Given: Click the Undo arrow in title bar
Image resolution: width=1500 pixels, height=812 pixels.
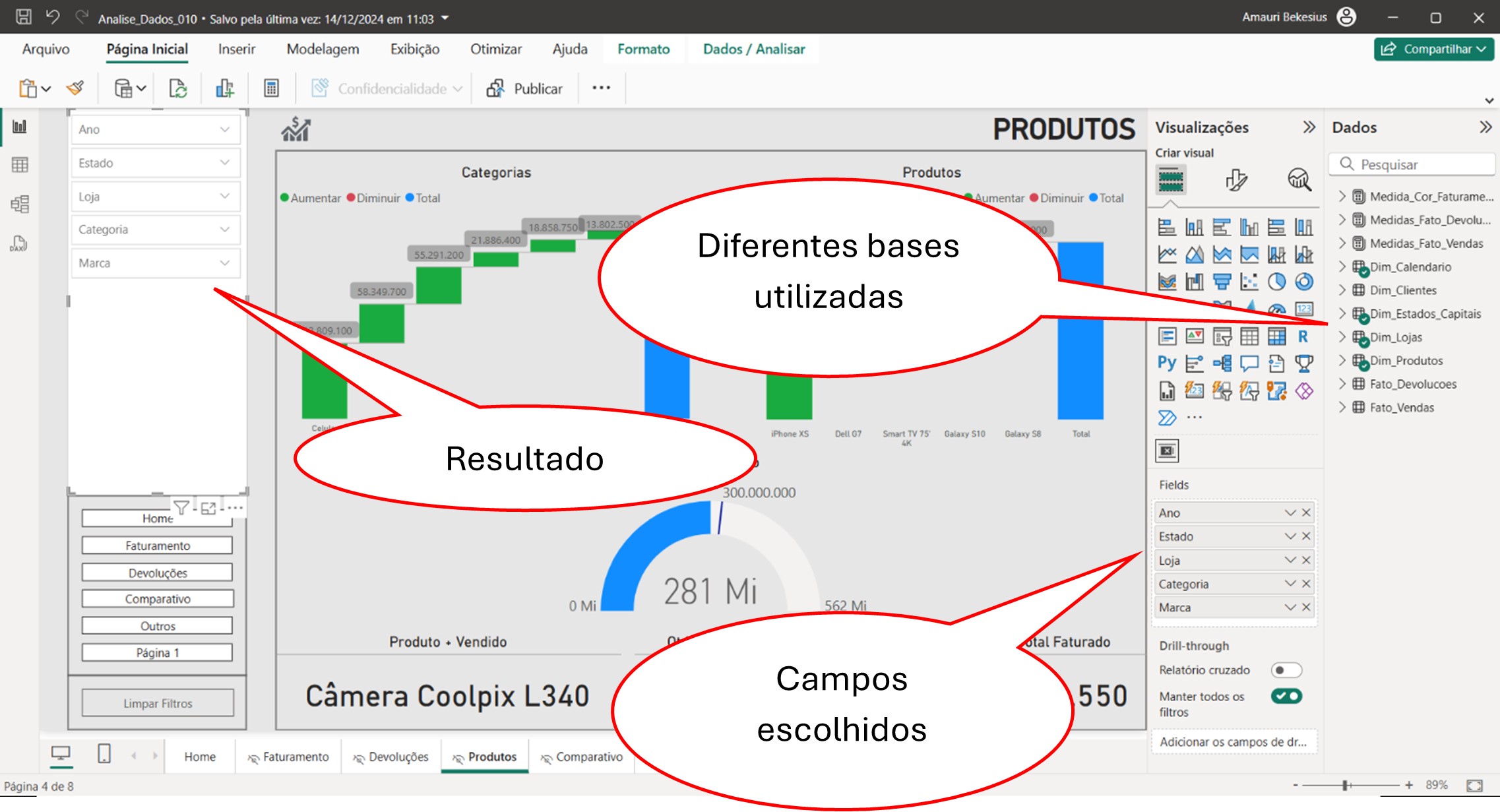Looking at the screenshot, I should pyautogui.click(x=53, y=17).
